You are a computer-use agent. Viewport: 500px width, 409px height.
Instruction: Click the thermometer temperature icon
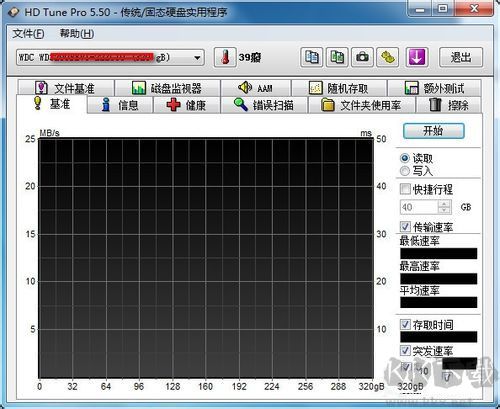225,58
